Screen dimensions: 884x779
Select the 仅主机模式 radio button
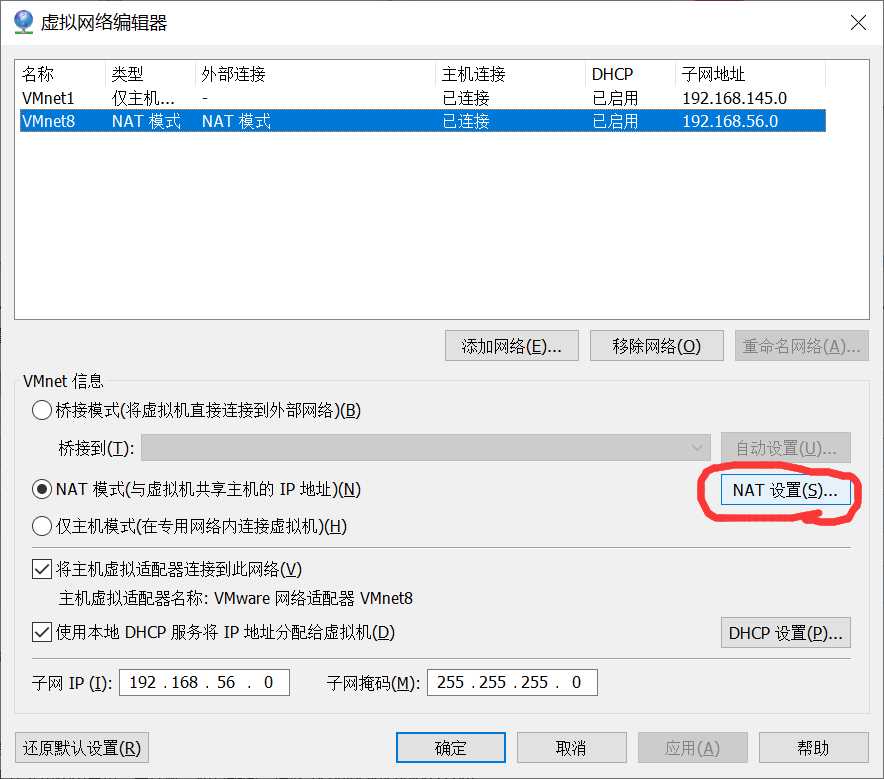pos(42,526)
